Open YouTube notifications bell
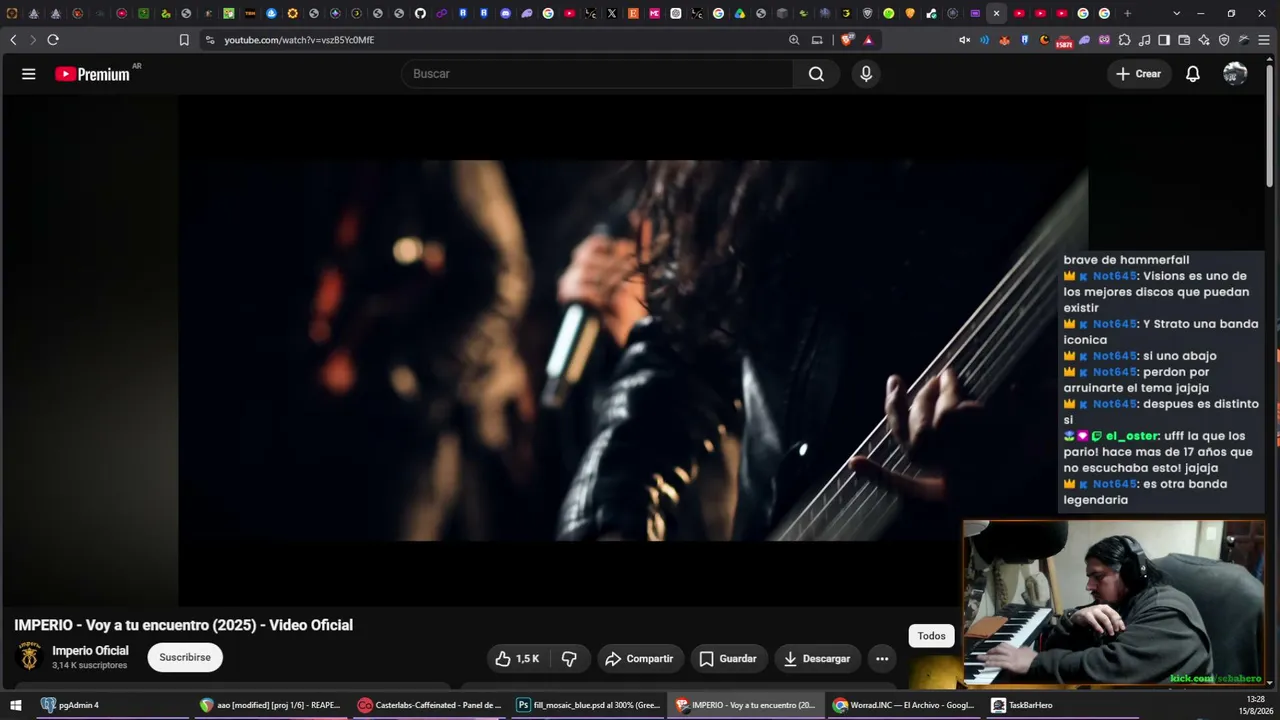 1192,74
